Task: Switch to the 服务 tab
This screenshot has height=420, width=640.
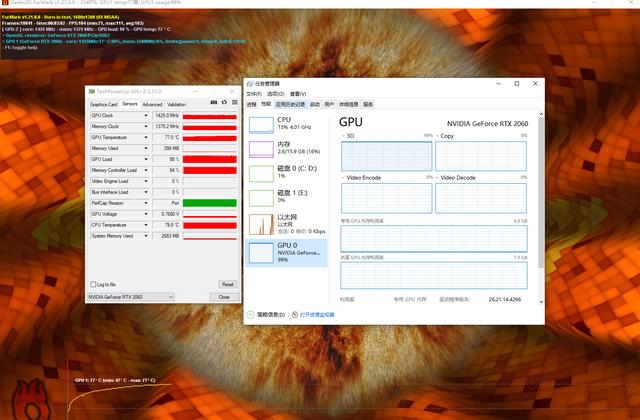Action: (x=368, y=104)
